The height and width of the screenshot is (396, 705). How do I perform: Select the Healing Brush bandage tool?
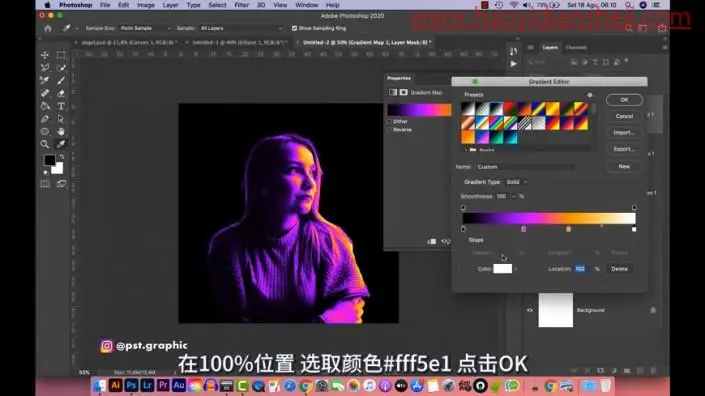[45, 93]
